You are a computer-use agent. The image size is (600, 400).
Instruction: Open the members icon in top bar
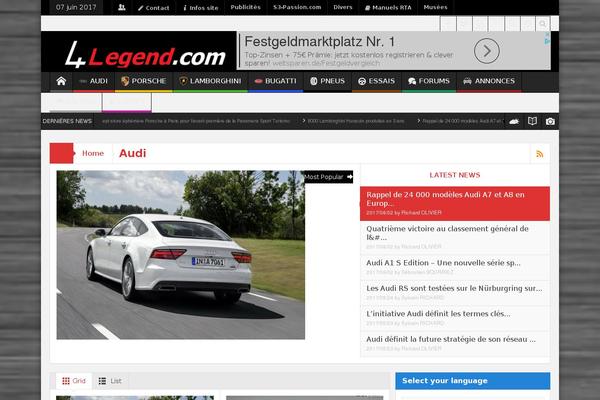pyautogui.click(x=122, y=7)
